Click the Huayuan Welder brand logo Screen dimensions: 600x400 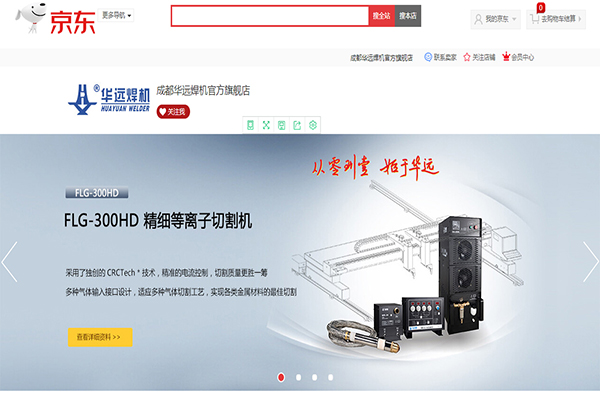[109, 100]
